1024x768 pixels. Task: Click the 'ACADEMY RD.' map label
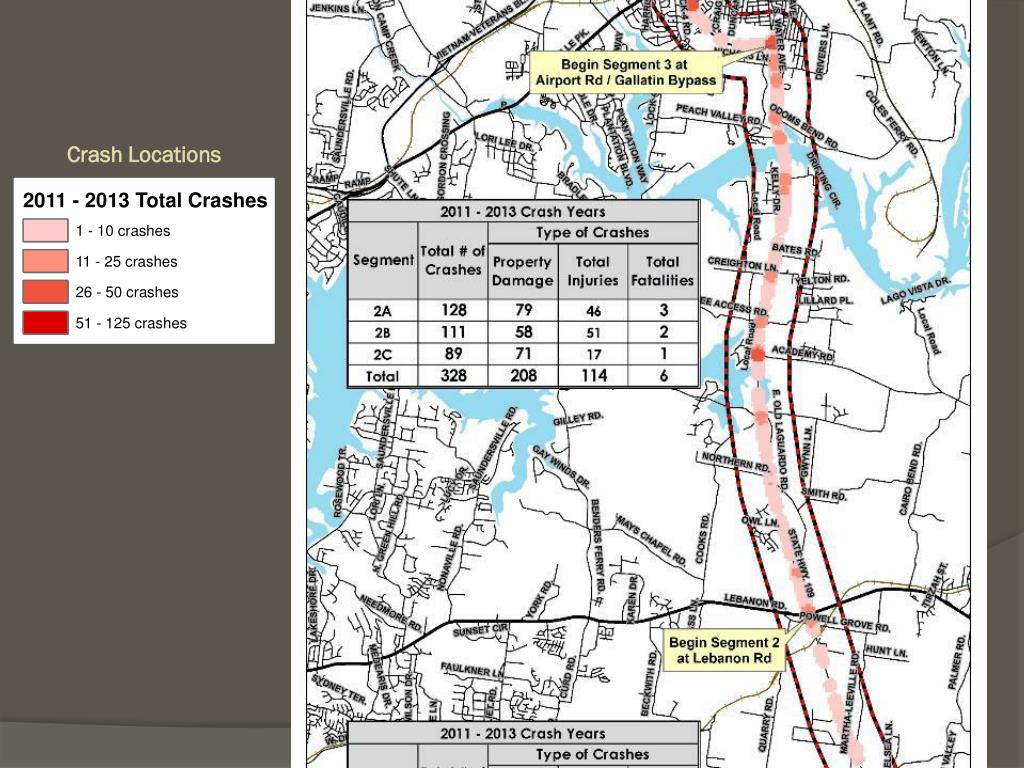(x=803, y=353)
